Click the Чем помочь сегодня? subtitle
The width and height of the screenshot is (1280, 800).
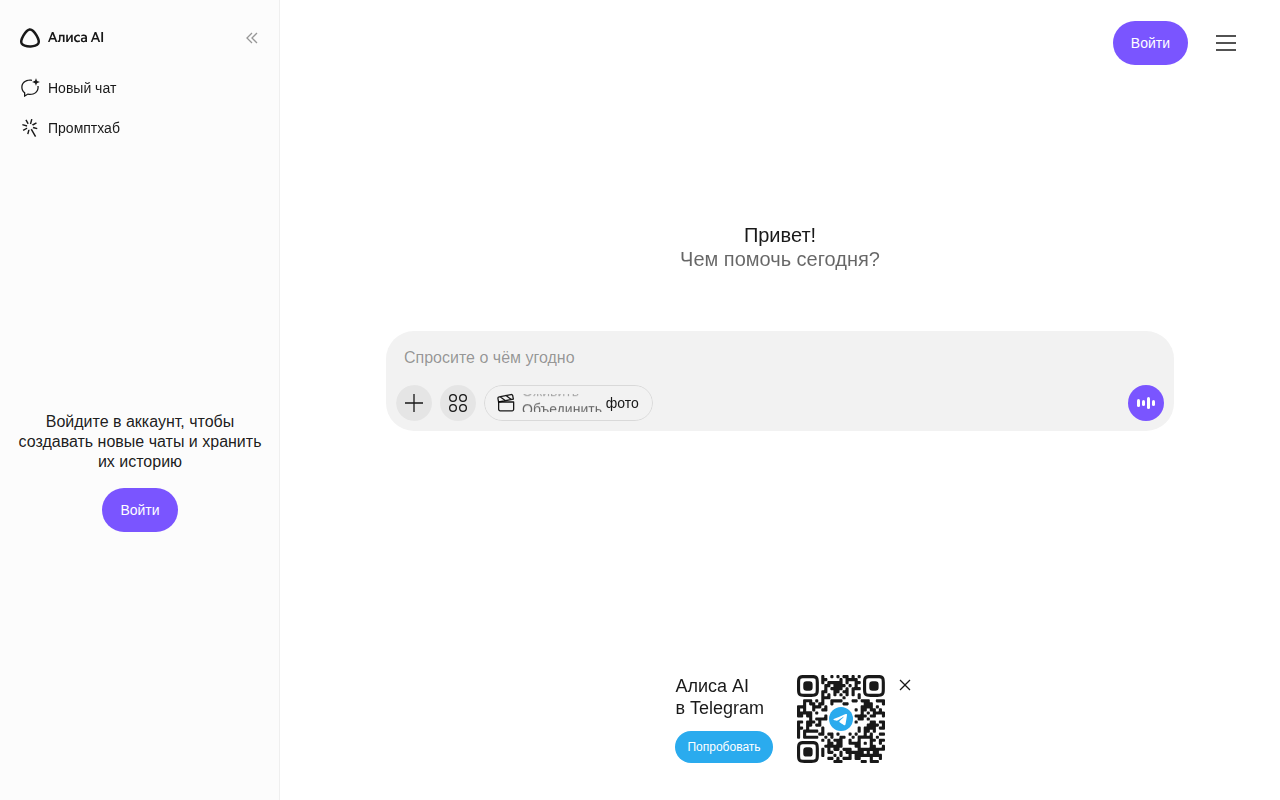point(780,259)
